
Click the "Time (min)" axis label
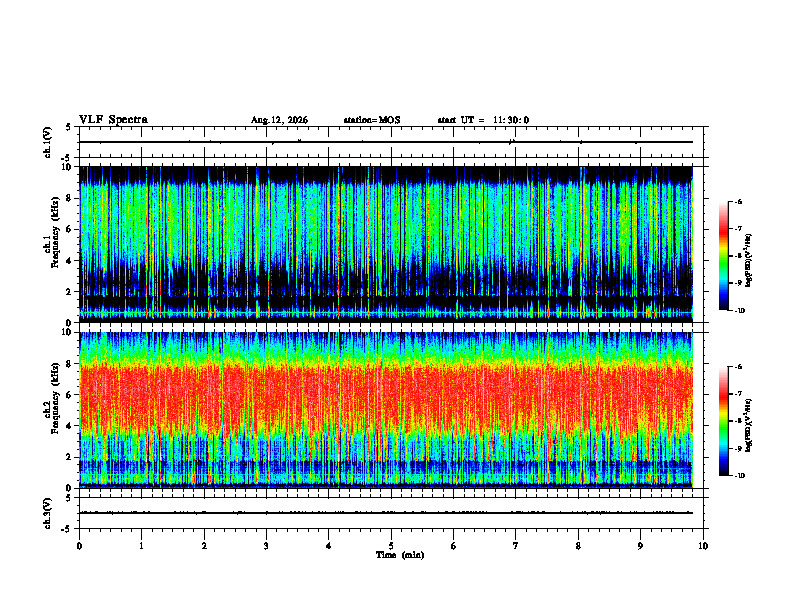coord(400,555)
